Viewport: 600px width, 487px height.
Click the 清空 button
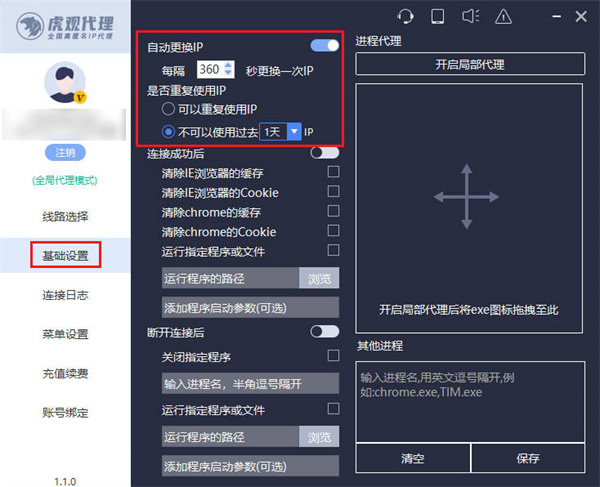(413, 458)
